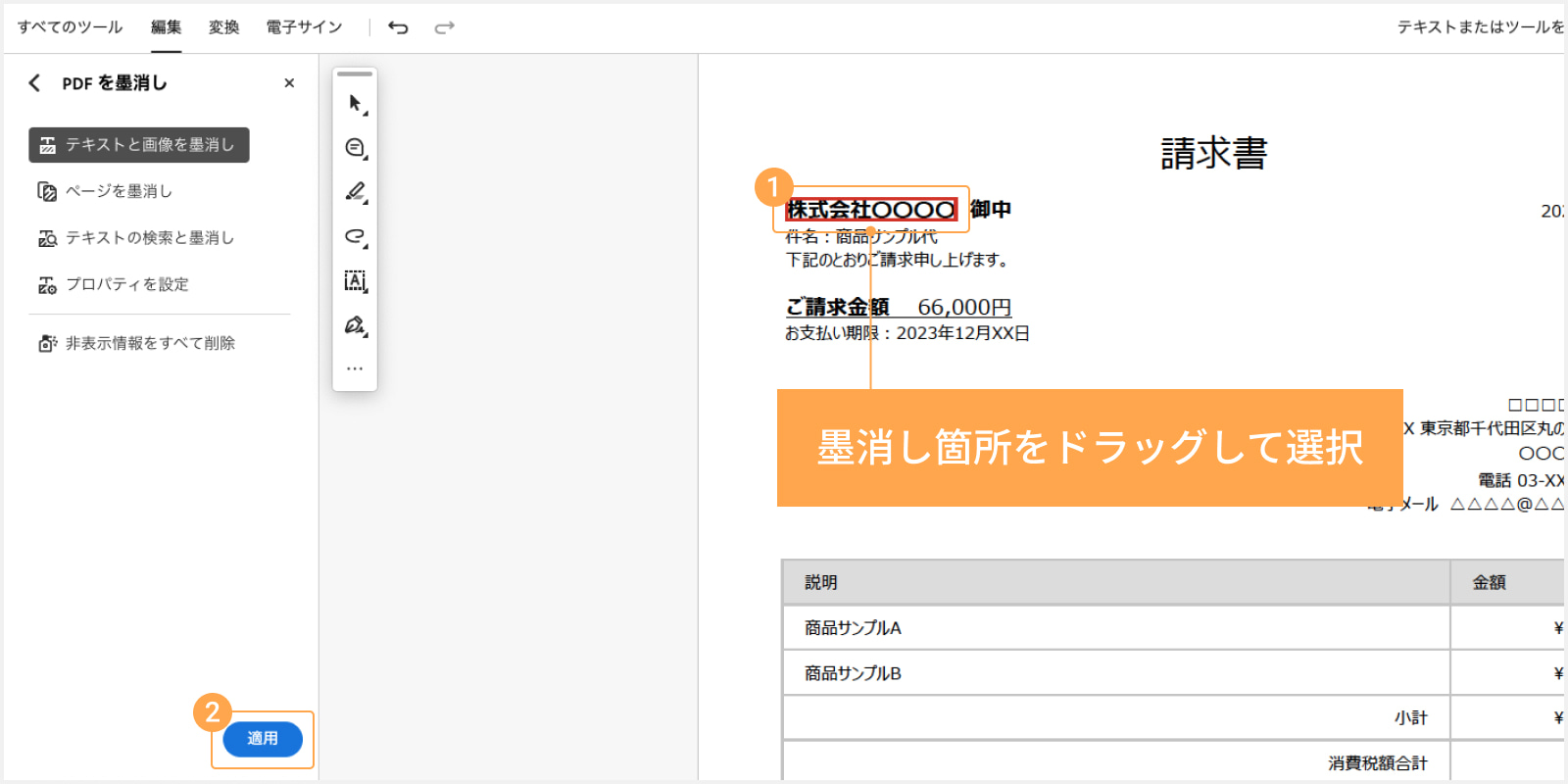The width and height of the screenshot is (1568, 784).
Task: Open テキストの検索と墨消し option
Action: pos(136,238)
